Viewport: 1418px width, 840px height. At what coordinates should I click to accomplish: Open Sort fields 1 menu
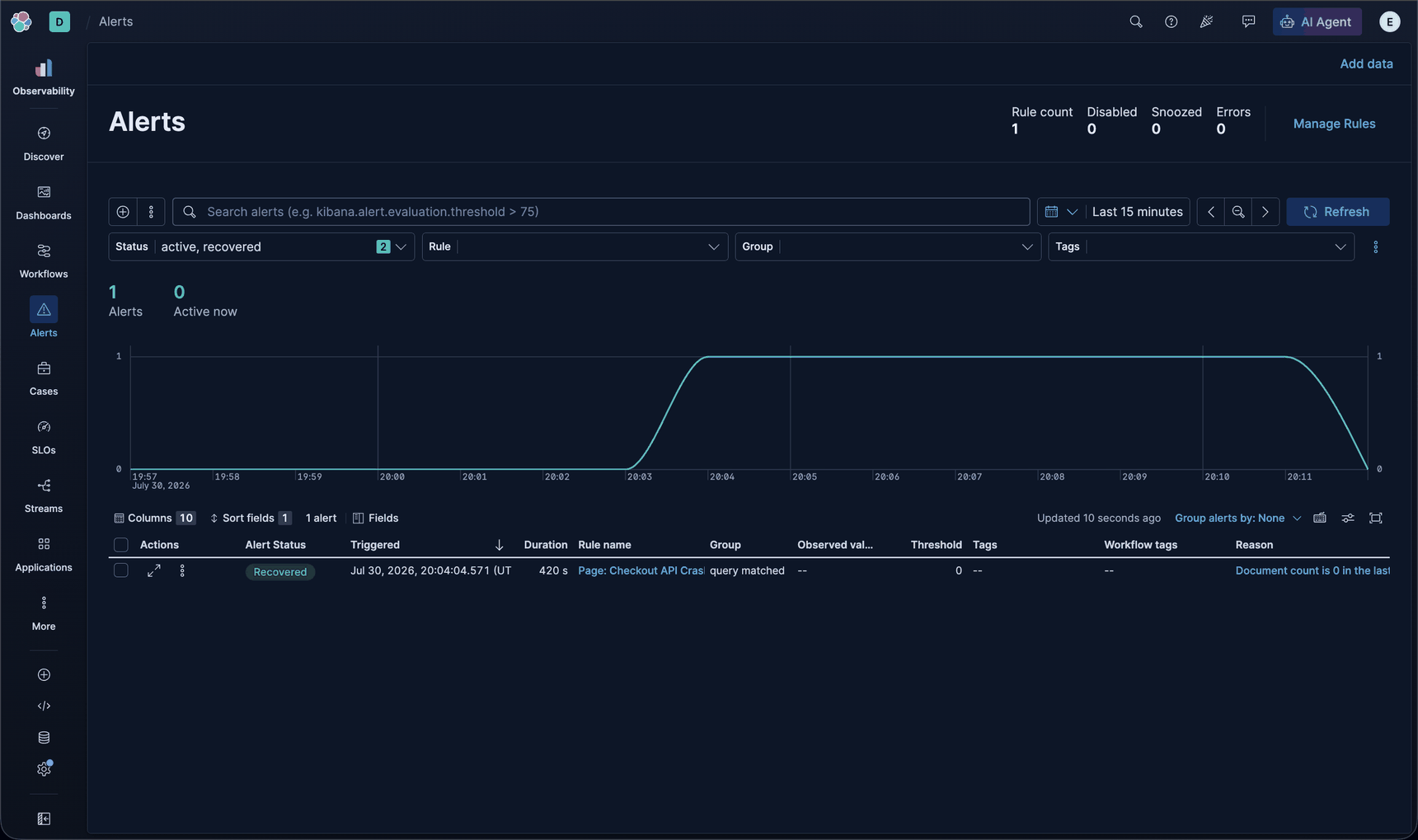250,518
